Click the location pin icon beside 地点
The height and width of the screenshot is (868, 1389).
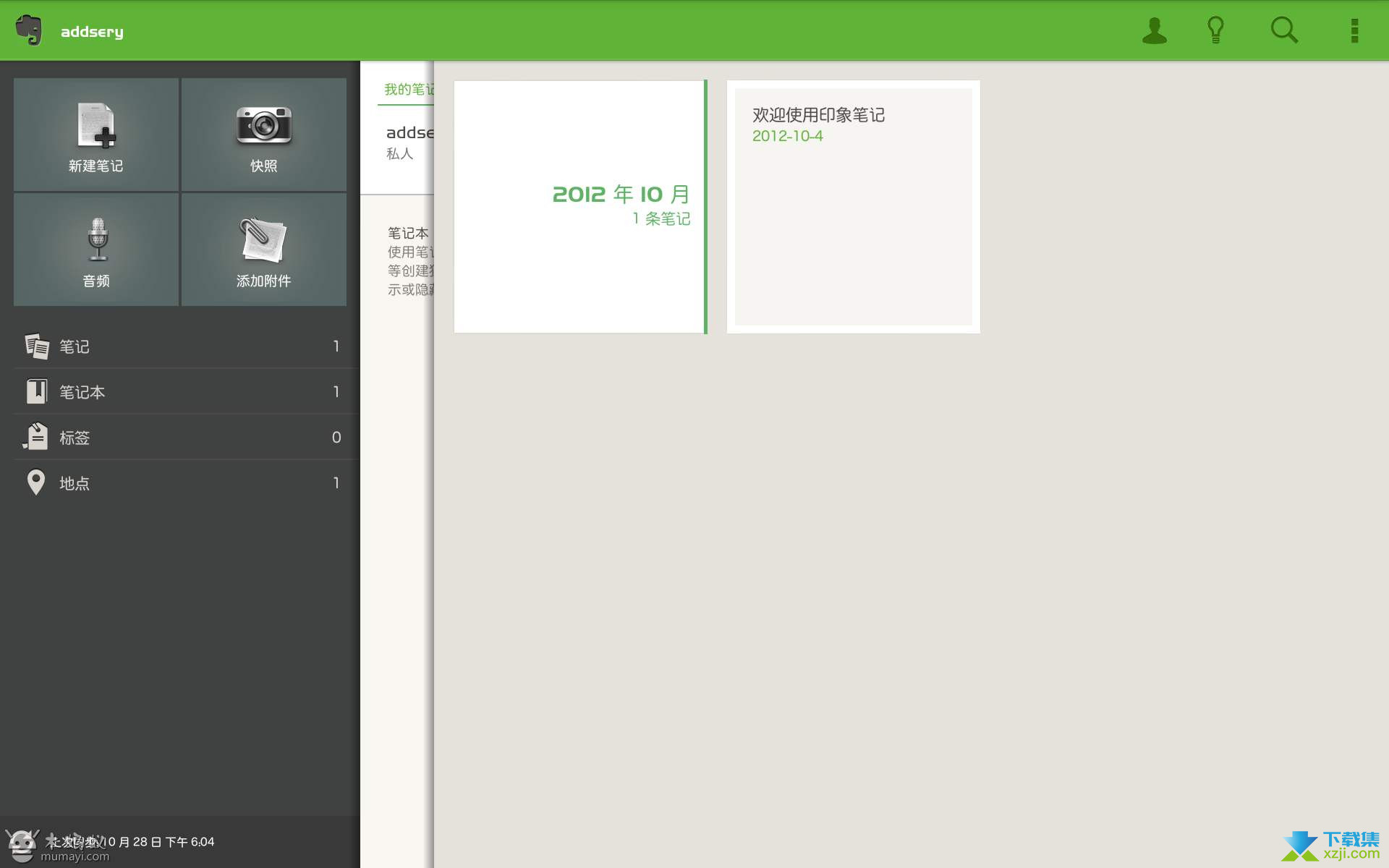pyautogui.click(x=35, y=482)
